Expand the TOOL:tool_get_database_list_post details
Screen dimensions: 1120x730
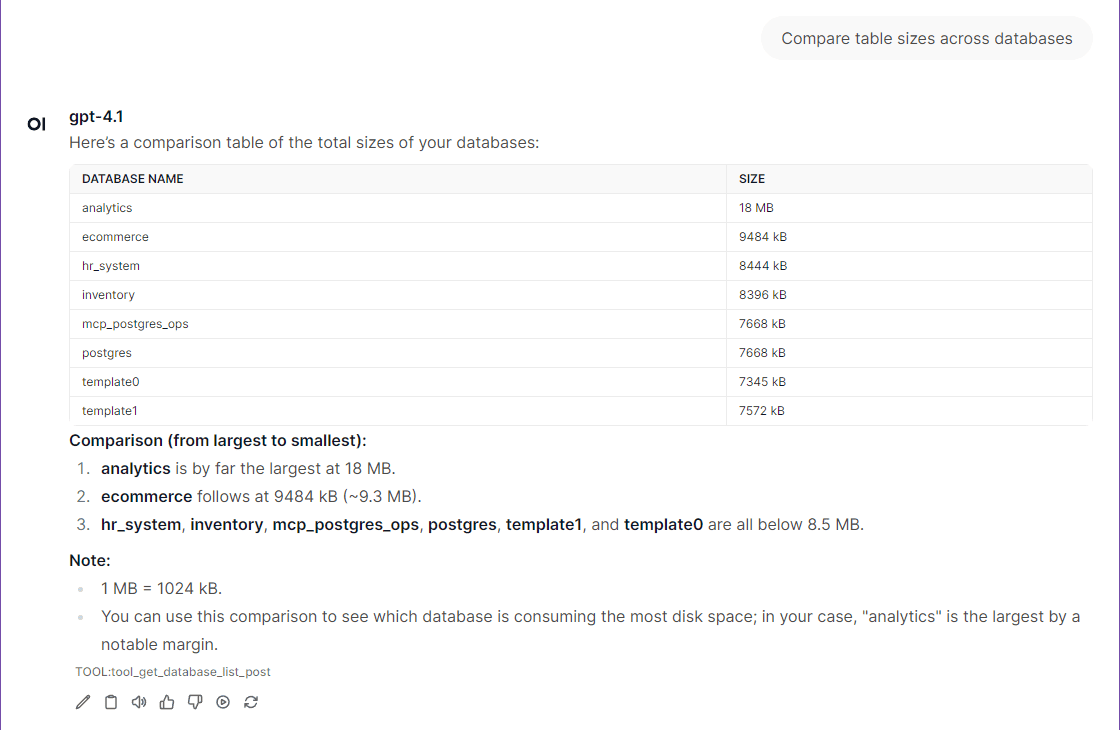[x=172, y=671]
